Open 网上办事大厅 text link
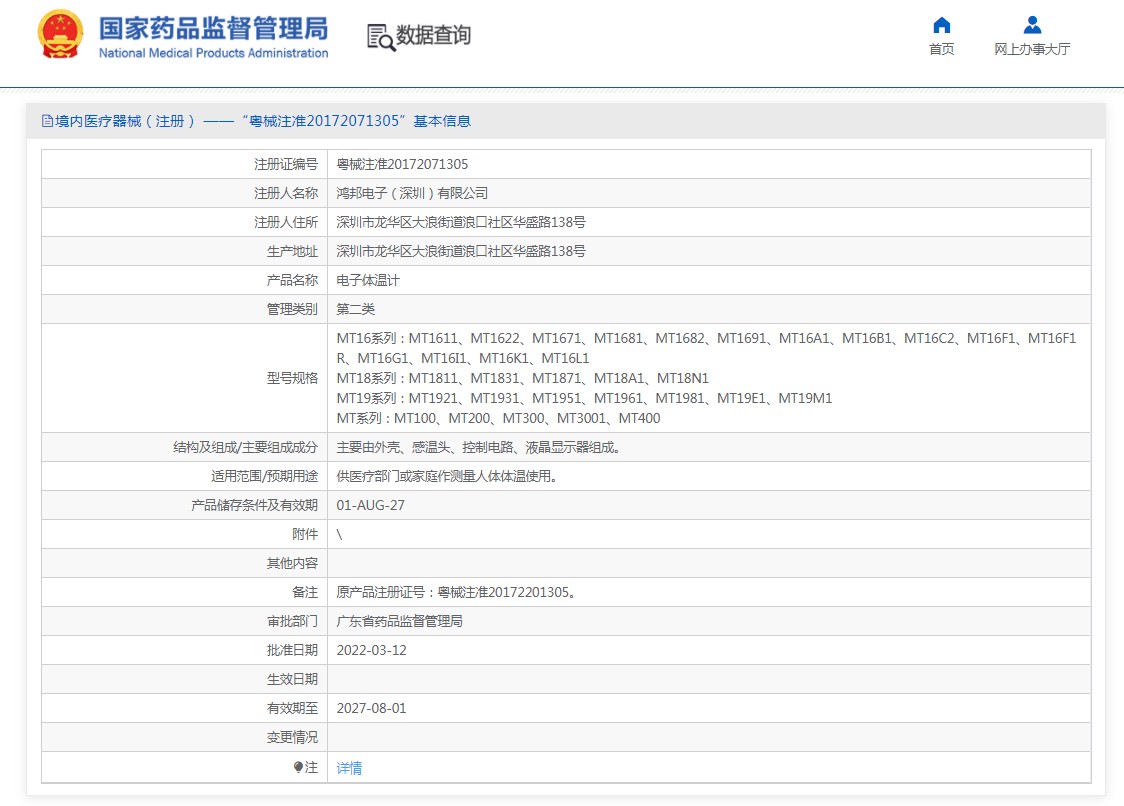The height and width of the screenshot is (806, 1124). pos(1032,49)
